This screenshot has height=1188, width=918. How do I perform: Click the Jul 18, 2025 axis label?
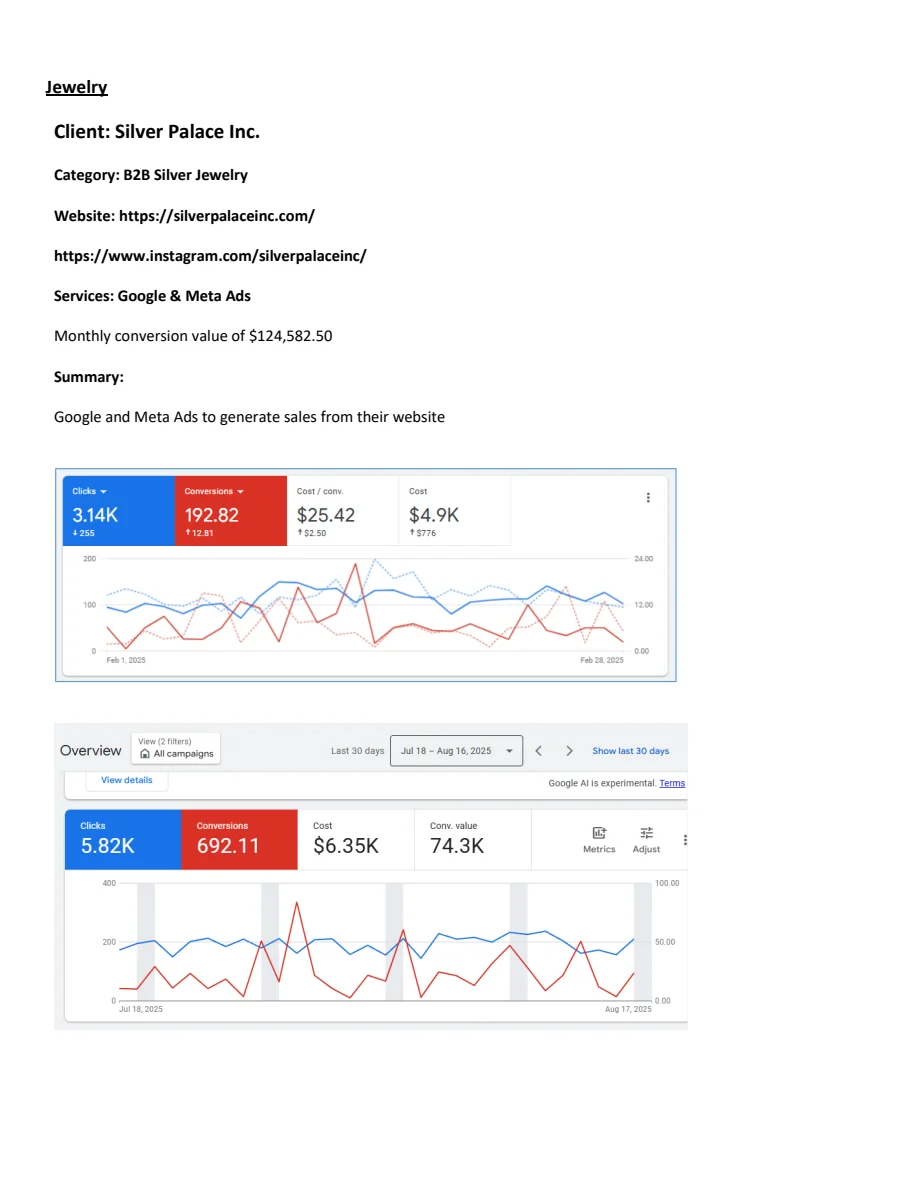point(141,1009)
